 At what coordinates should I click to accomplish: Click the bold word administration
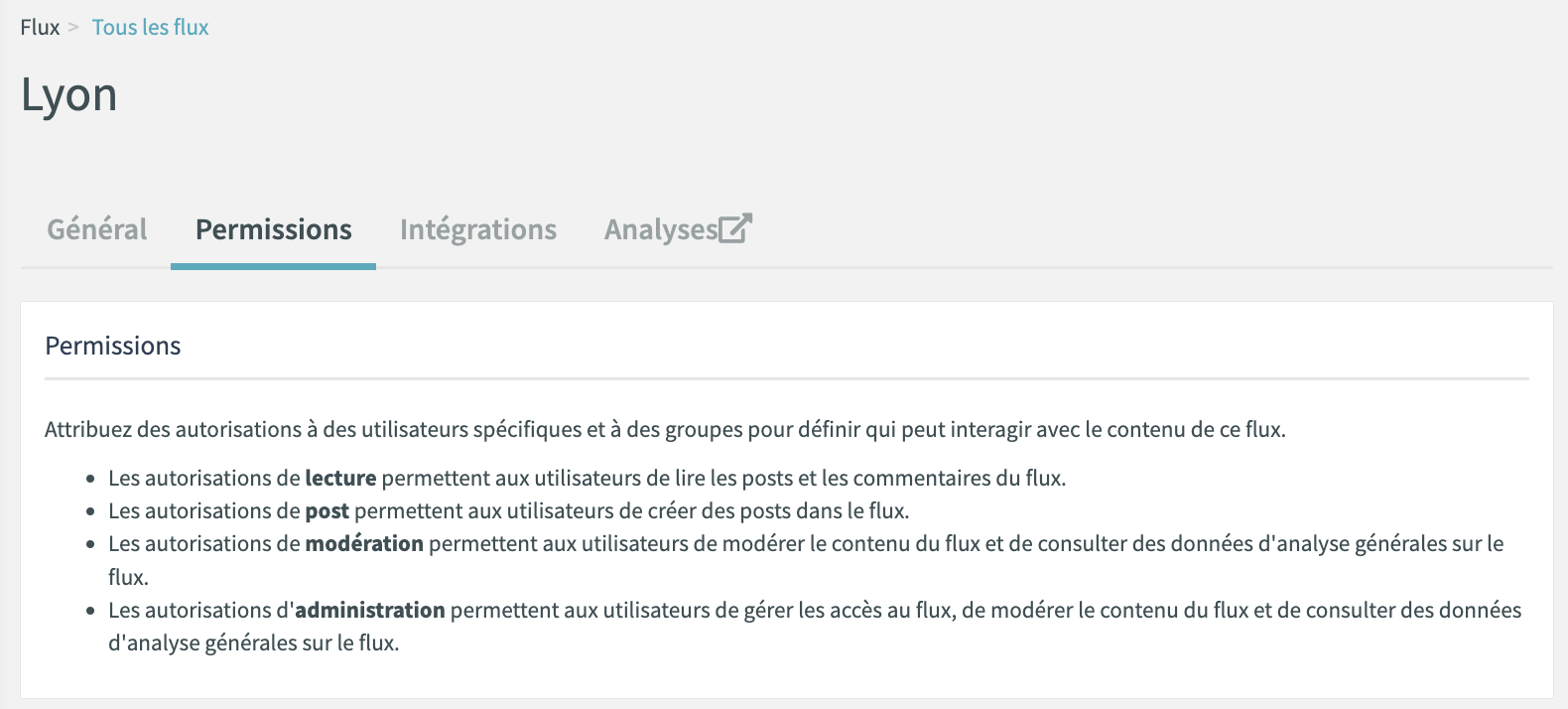[x=370, y=610]
